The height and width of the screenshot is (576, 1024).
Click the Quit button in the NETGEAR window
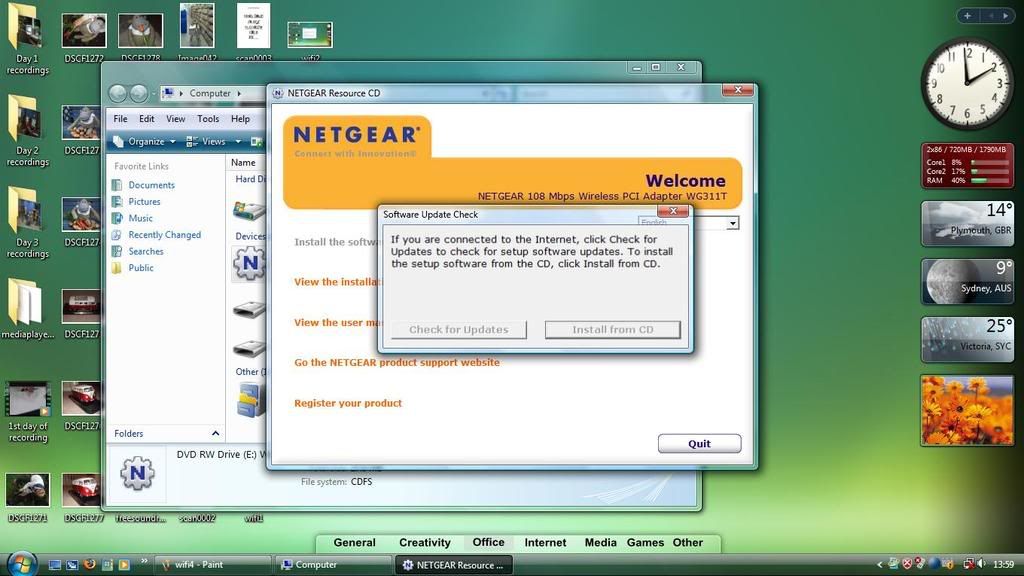pos(699,443)
